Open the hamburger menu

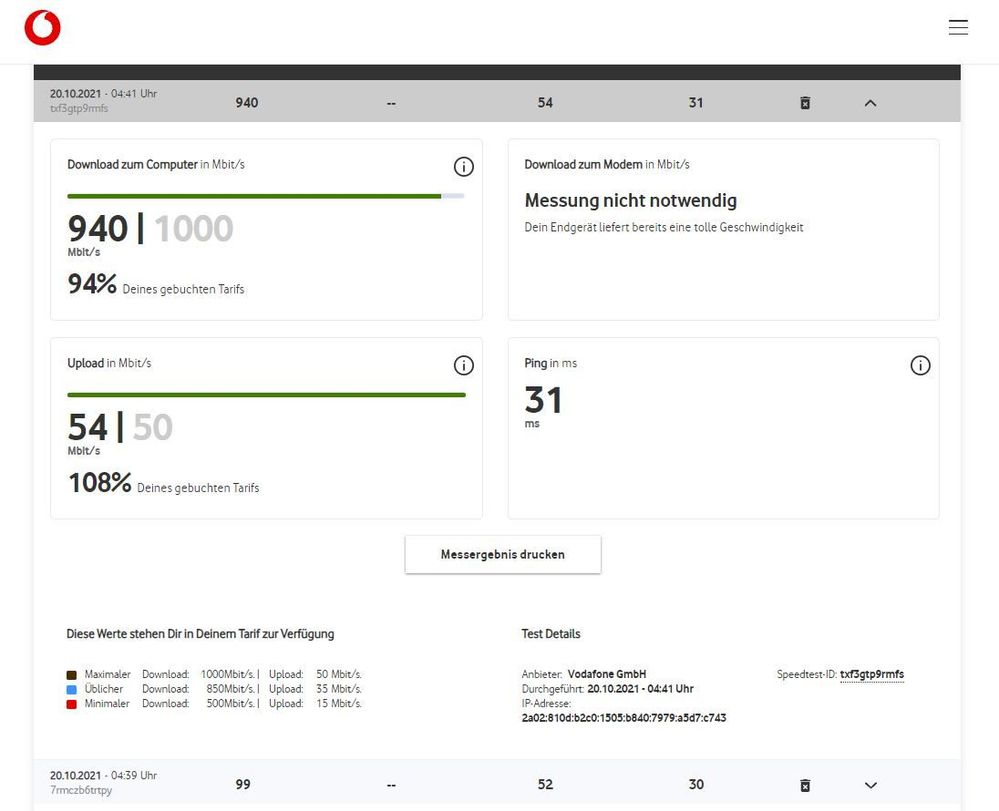(x=957, y=28)
